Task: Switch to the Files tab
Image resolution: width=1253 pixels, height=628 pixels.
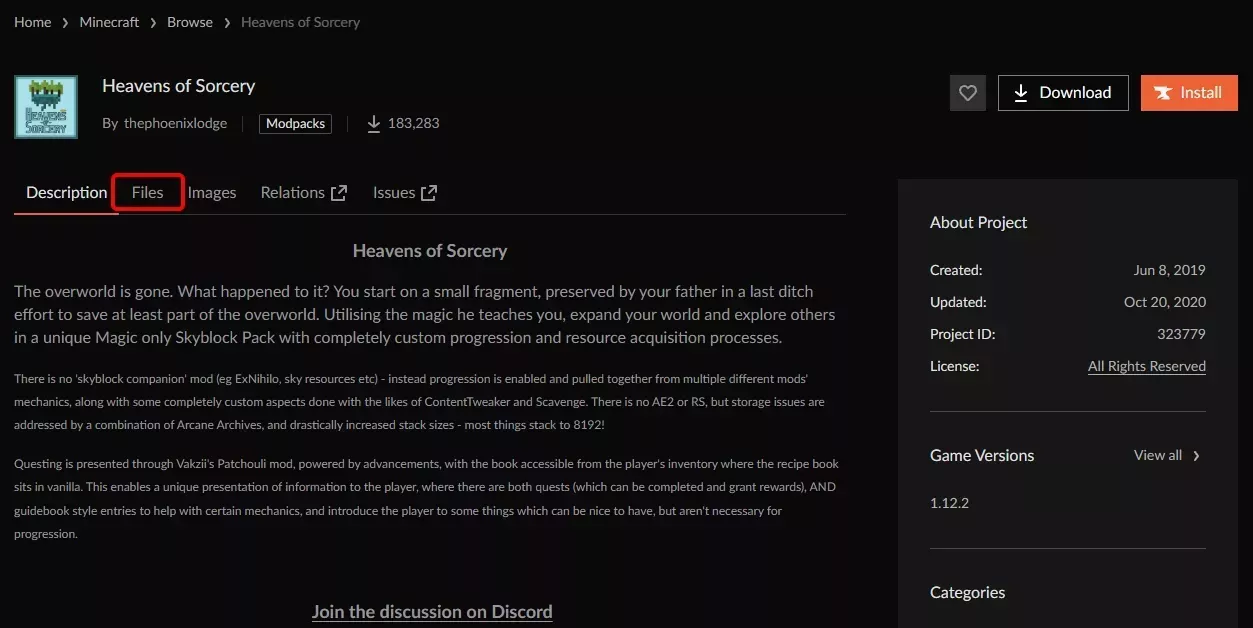Action: pyautogui.click(x=147, y=192)
